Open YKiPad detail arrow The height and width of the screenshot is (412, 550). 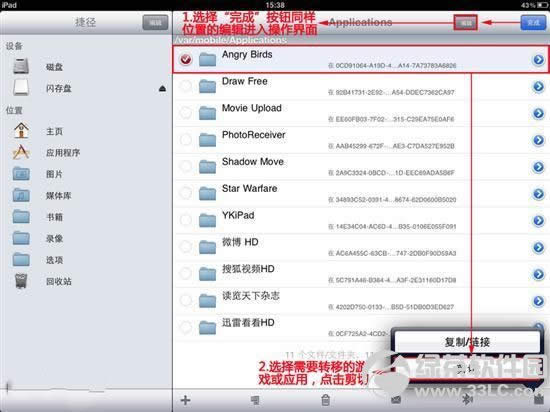538,221
